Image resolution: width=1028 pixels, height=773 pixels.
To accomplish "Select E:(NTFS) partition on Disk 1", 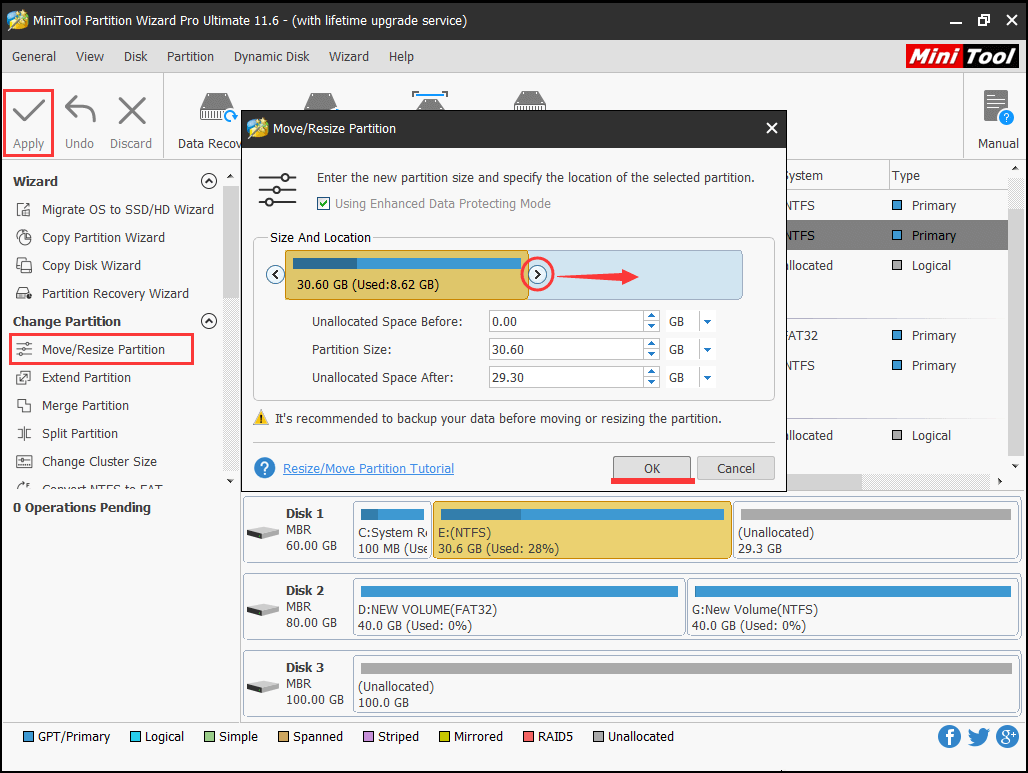I will click(582, 530).
